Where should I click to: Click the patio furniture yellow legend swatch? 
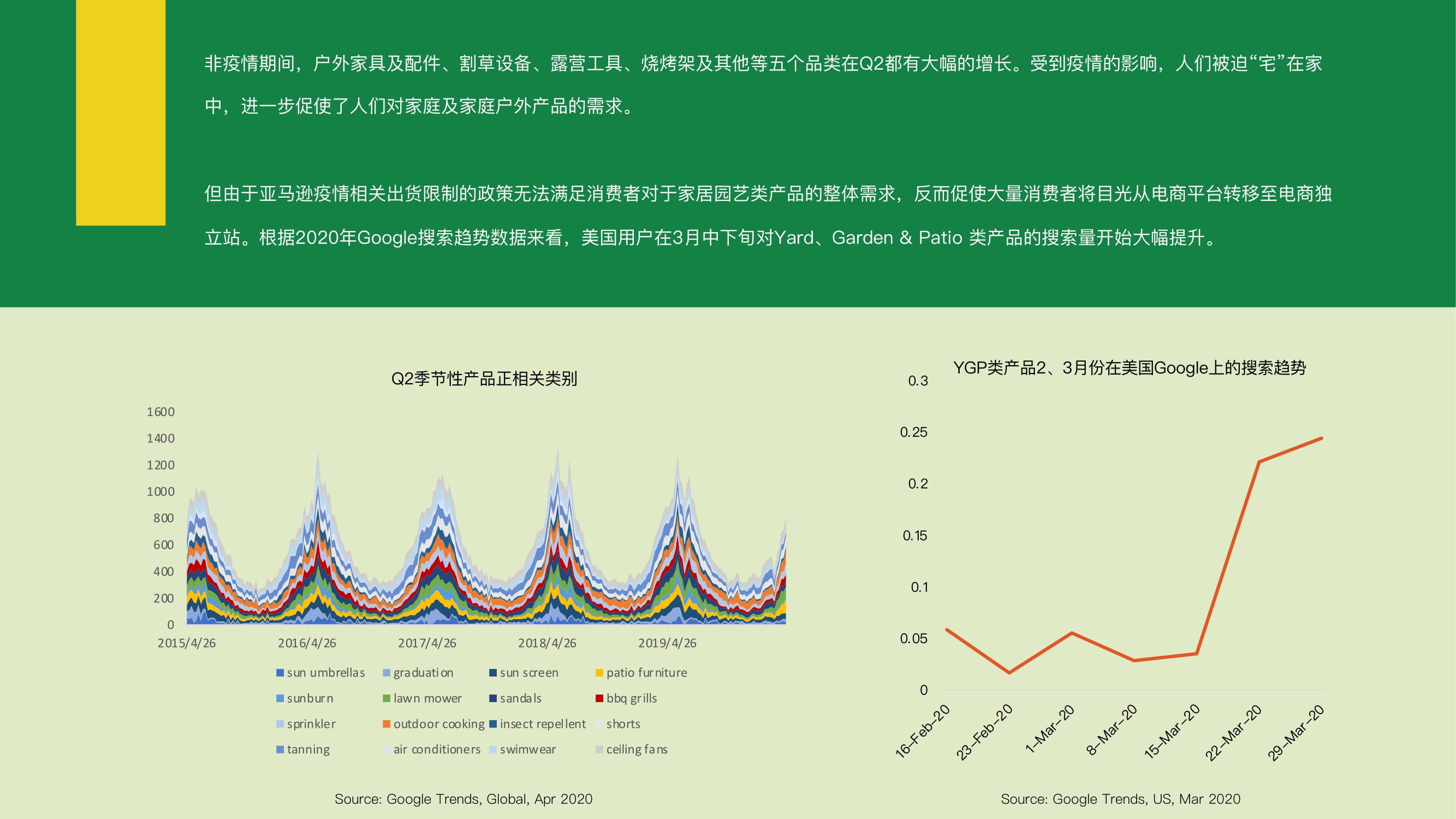599,673
